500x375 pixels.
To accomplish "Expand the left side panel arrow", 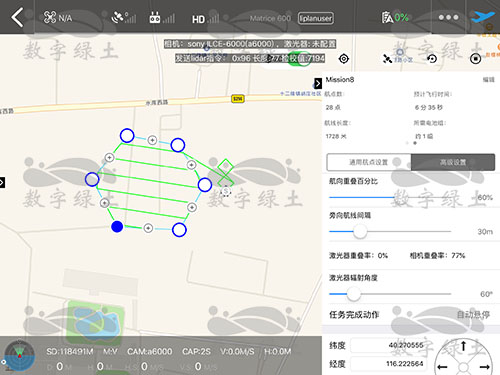I will pos(2,182).
